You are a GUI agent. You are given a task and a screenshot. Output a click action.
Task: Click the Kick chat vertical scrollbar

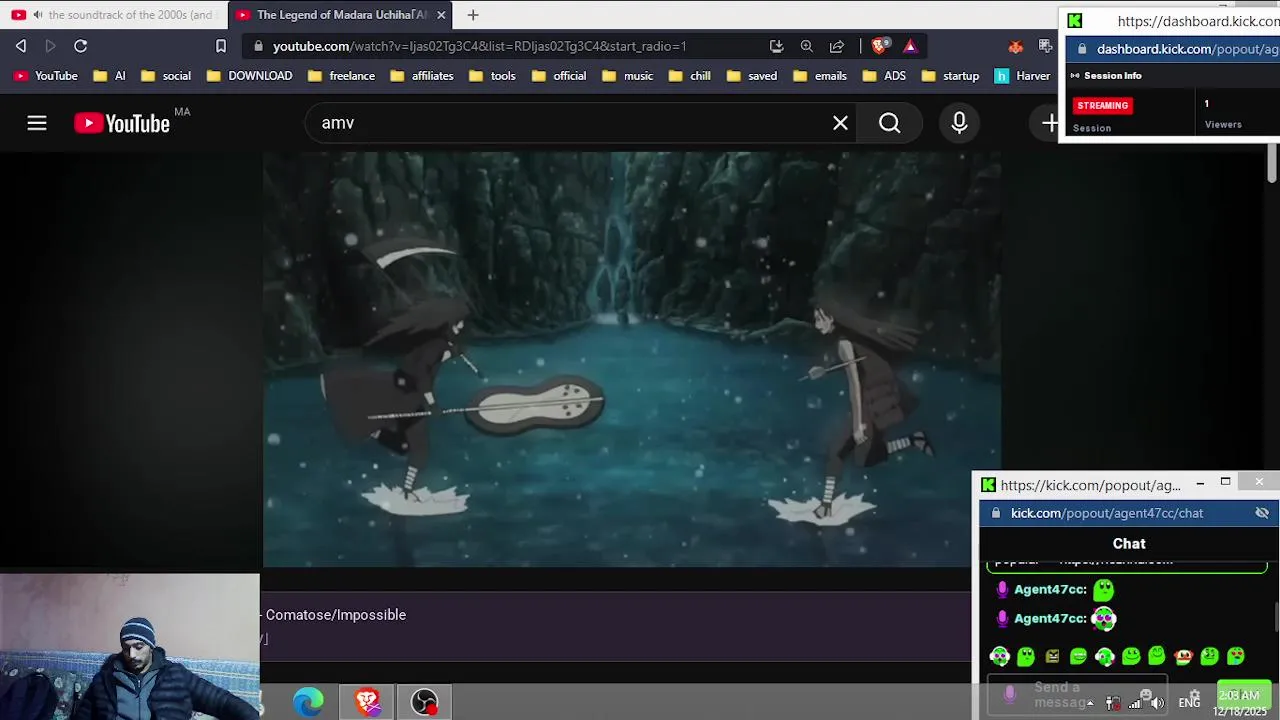tap(1277, 618)
